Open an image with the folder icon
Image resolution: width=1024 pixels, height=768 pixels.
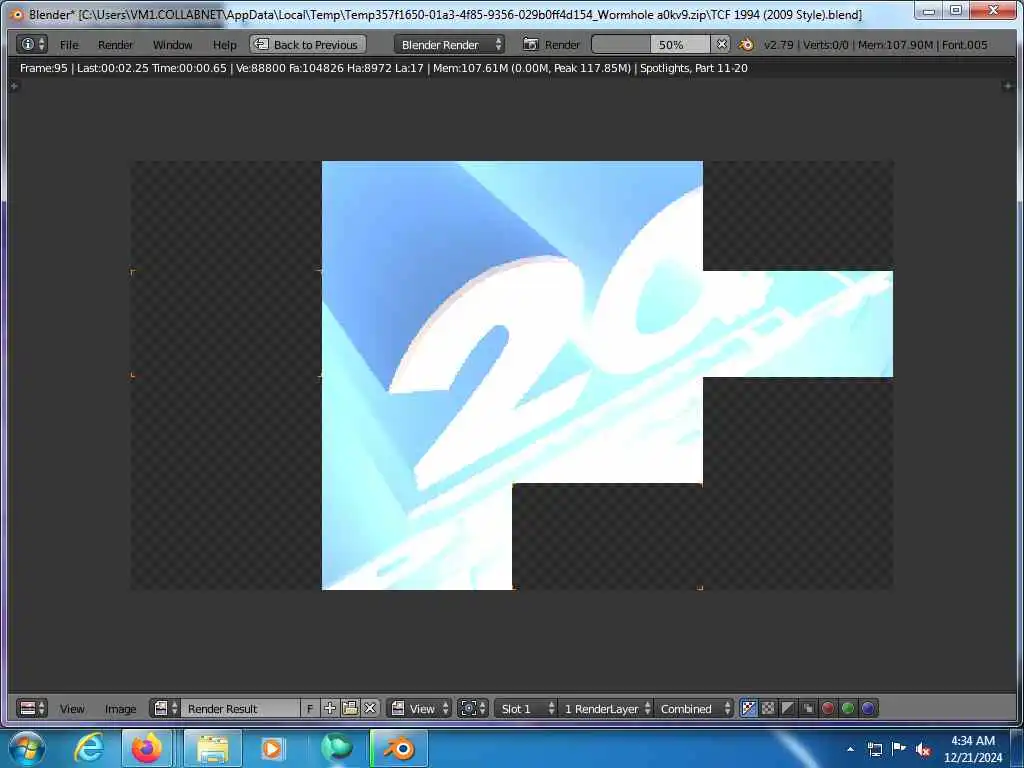[350, 708]
